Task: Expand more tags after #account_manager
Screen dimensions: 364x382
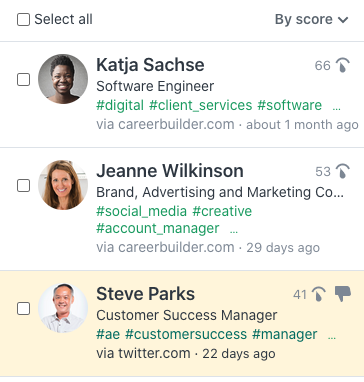Action: tap(234, 231)
